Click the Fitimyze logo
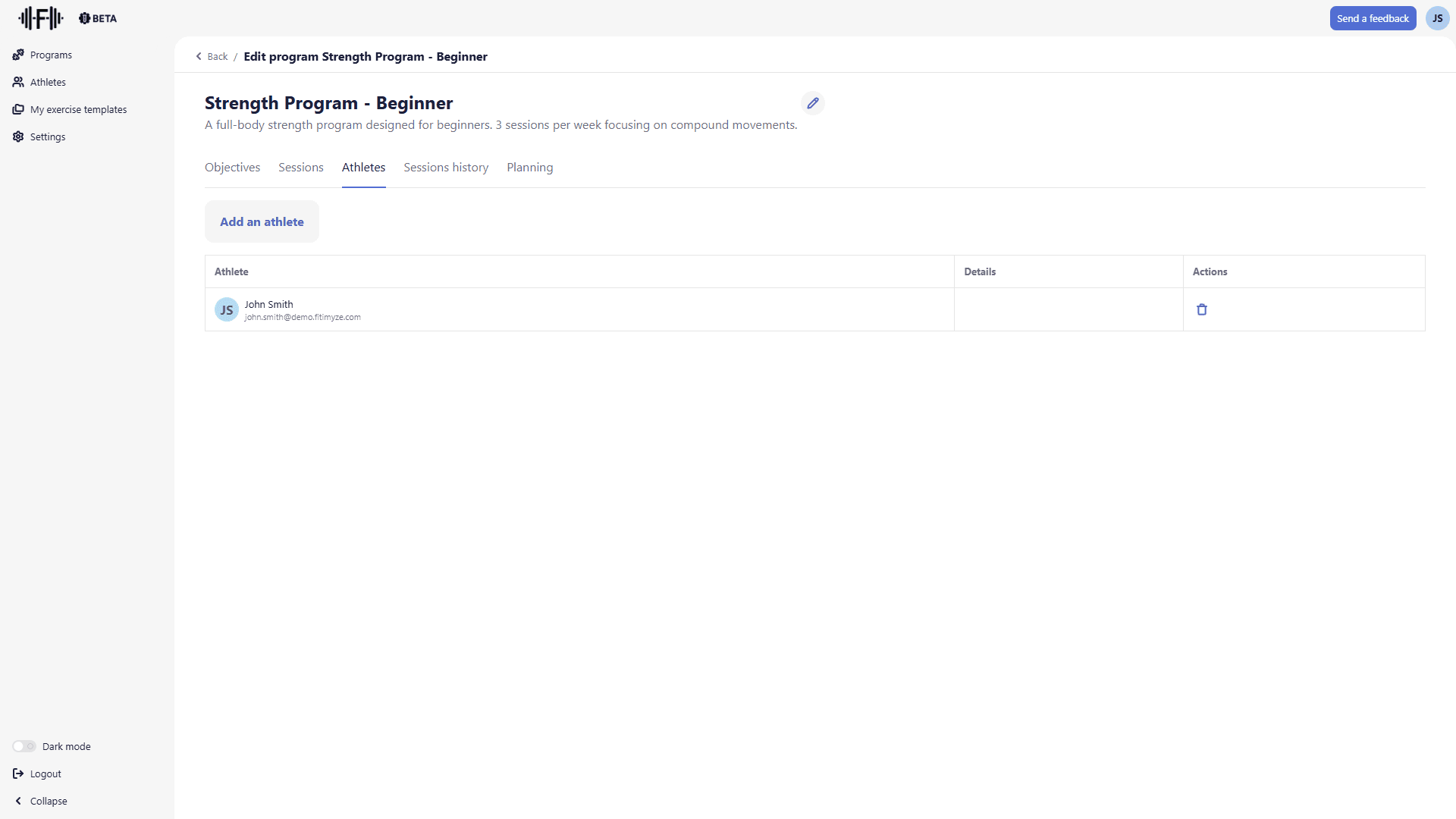 (40, 18)
